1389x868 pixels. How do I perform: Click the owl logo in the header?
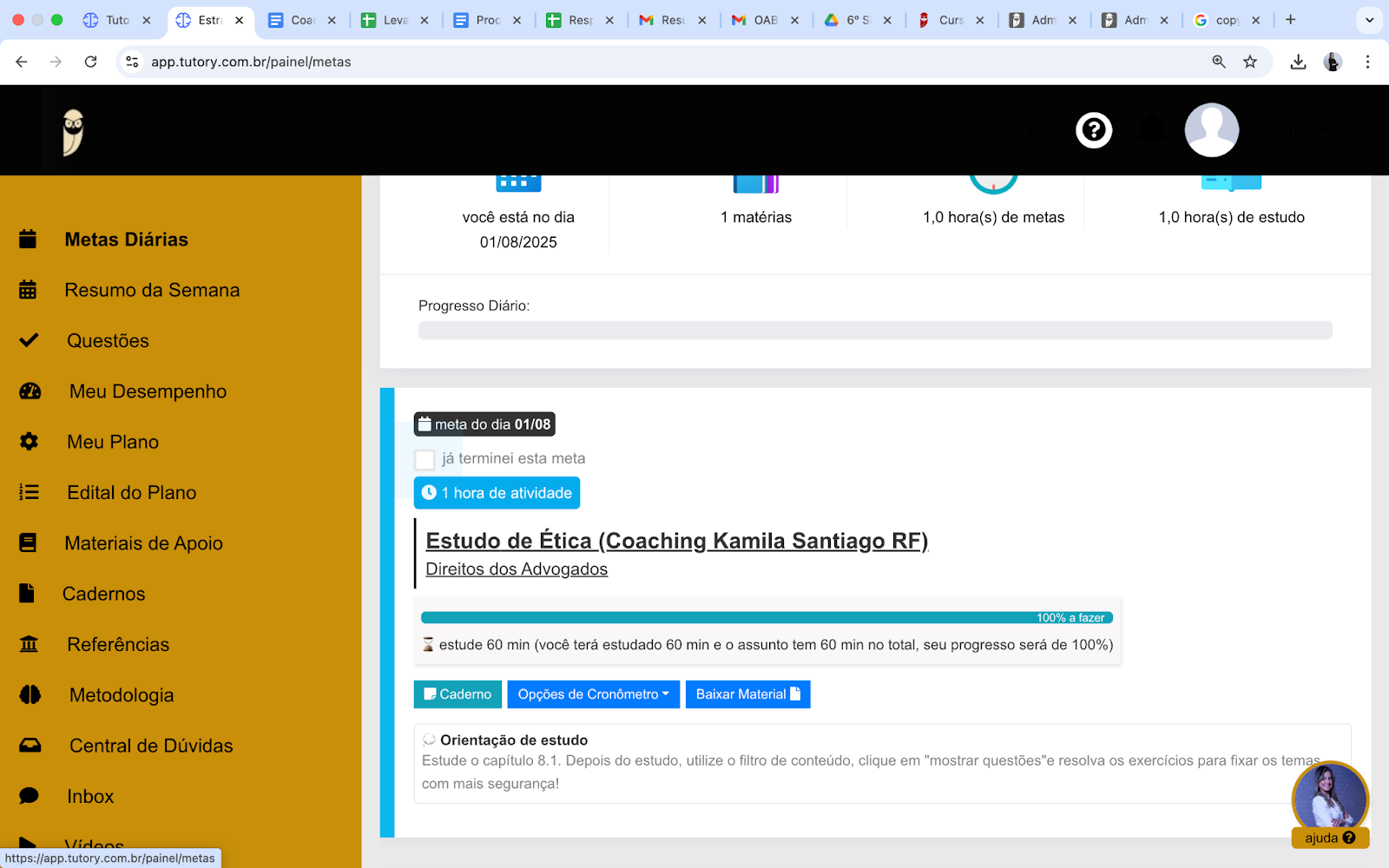pos(73,132)
